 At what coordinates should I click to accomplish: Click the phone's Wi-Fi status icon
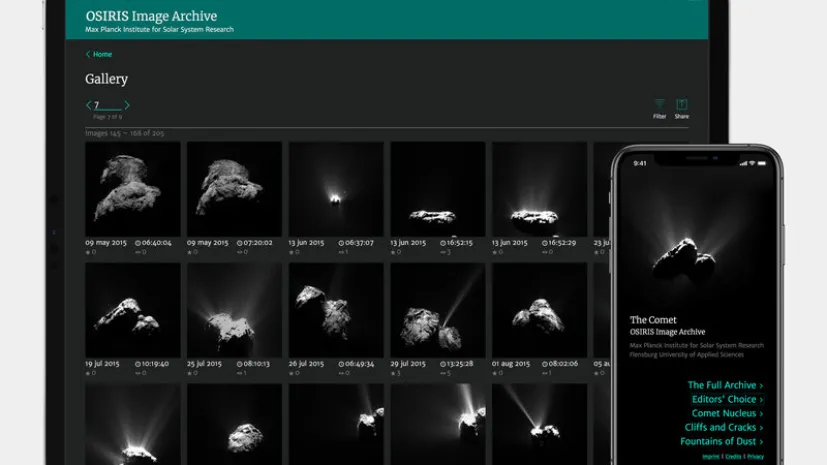[x=752, y=163]
